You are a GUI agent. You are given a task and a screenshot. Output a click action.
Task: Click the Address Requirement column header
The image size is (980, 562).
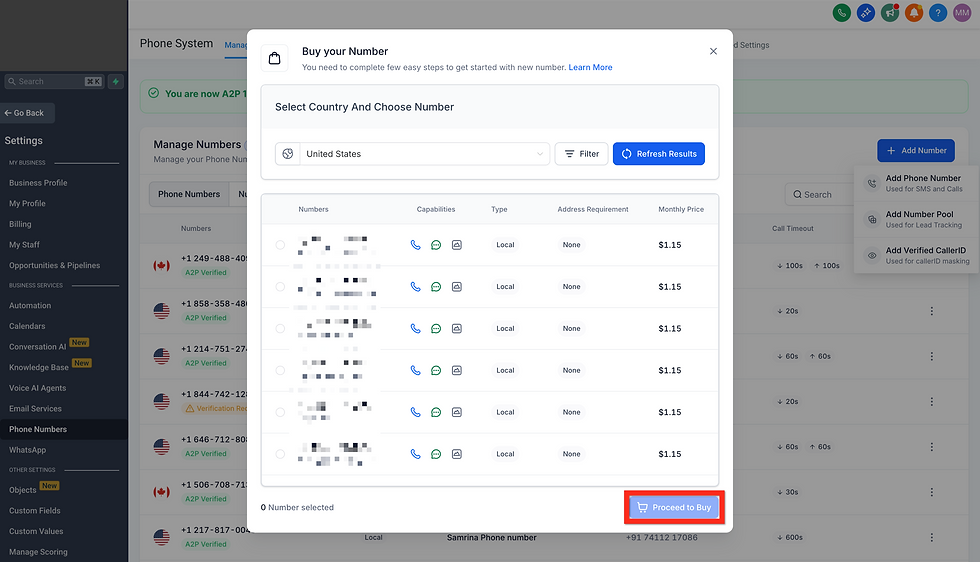[592, 209]
